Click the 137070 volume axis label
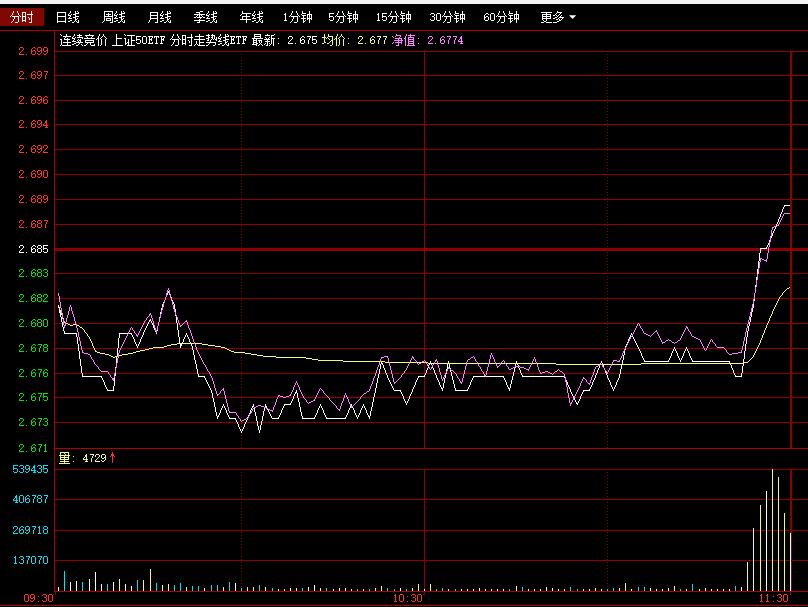This screenshot has width=808, height=607. [30, 560]
